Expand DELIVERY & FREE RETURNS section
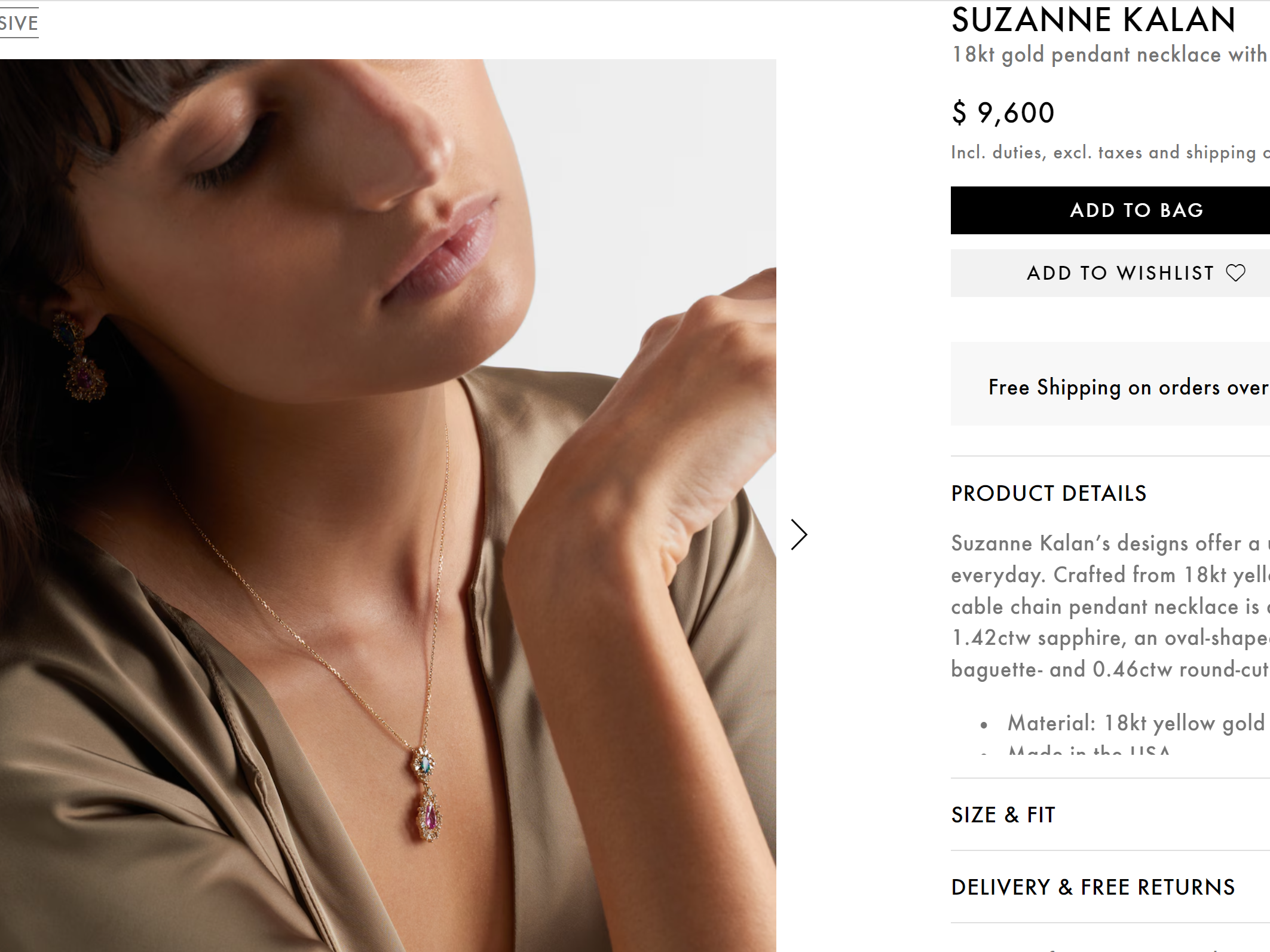This screenshot has height=952, width=1270. pos(1092,887)
